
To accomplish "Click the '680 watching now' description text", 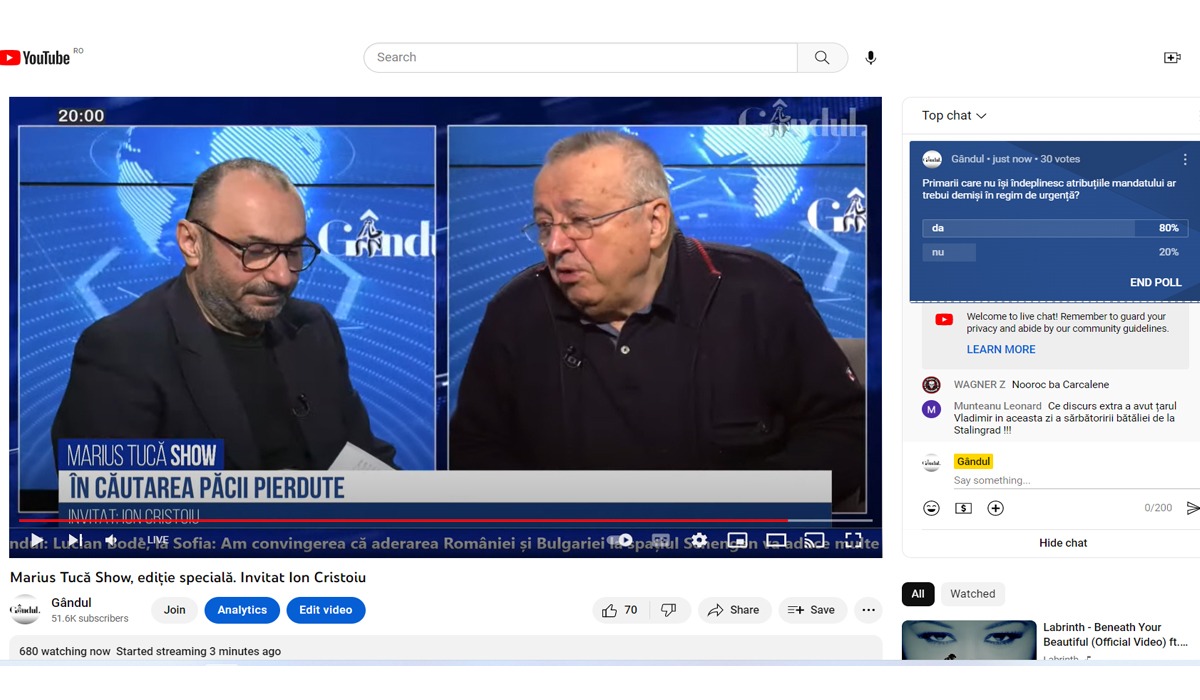I will coord(65,652).
